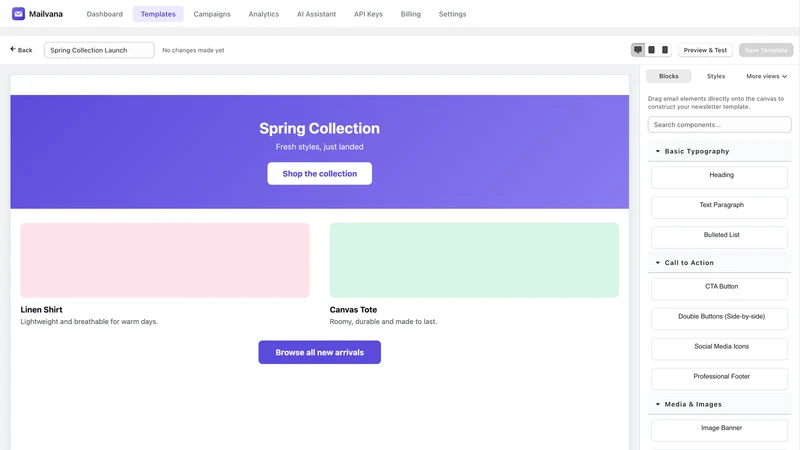This screenshot has width=800, height=450.
Task: Open the Billing nav item
Action: (x=411, y=14)
